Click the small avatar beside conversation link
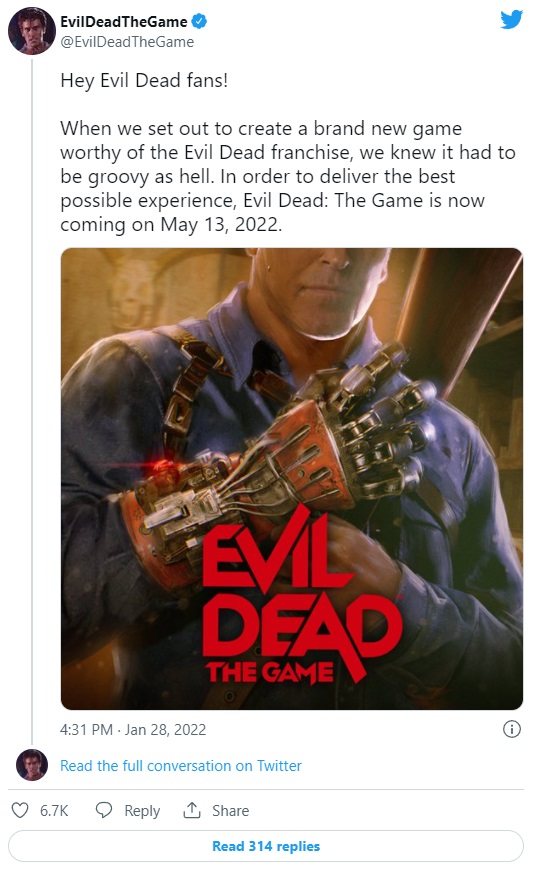535x873 pixels. (x=32, y=765)
